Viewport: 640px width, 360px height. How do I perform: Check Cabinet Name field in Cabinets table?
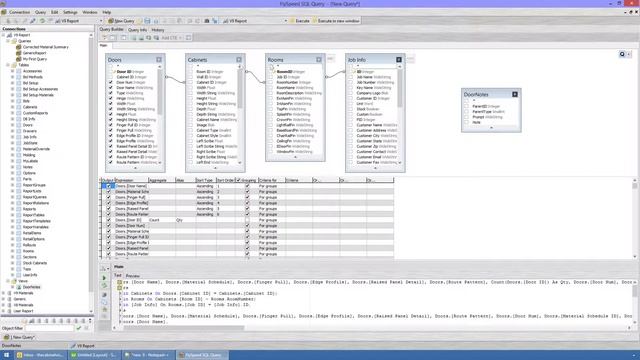(191, 120)
